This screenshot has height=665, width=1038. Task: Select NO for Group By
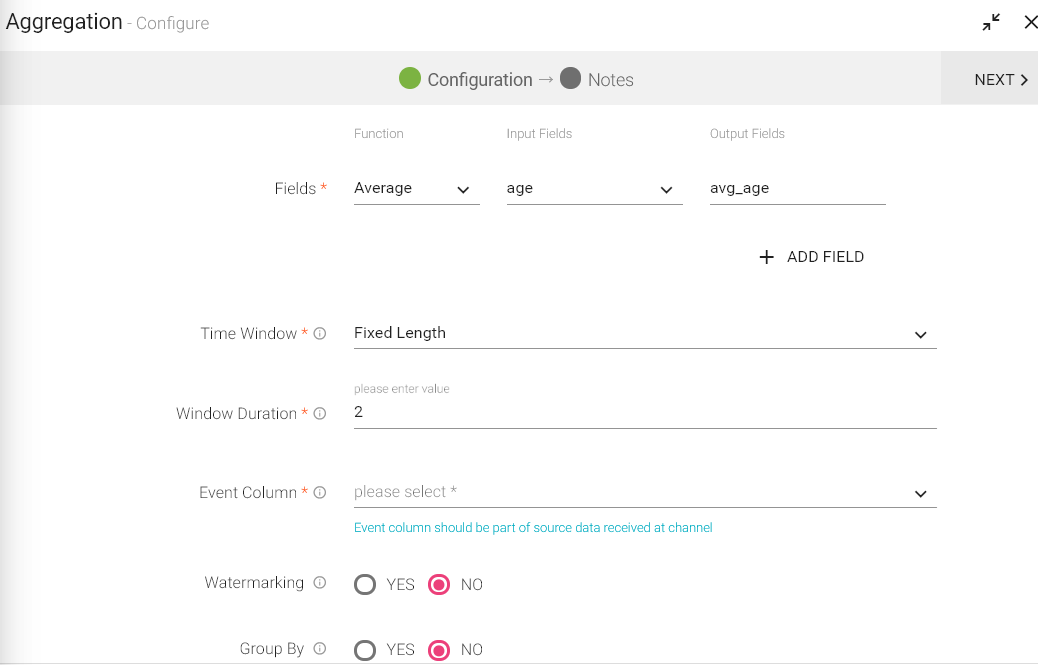439,651
